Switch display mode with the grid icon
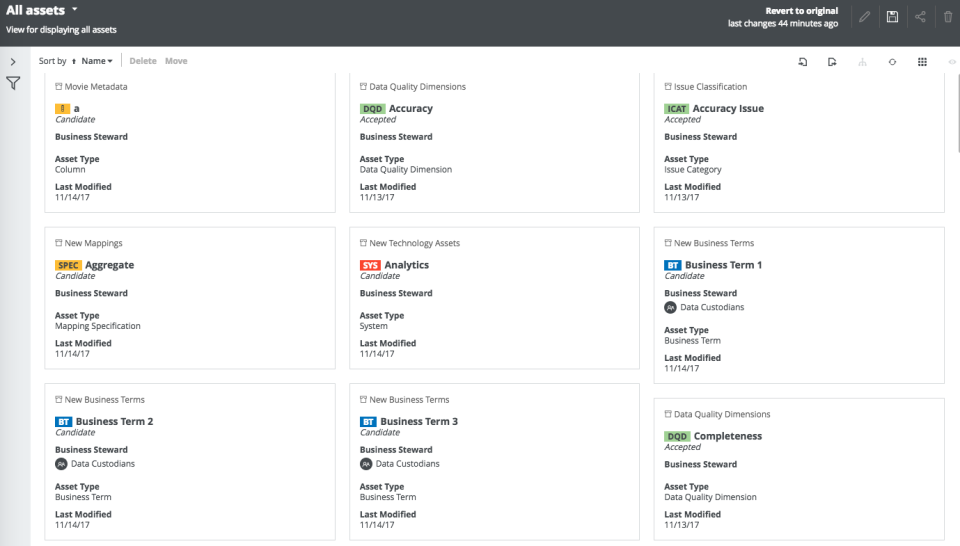Viewport: 960px width, 546px height. point(922,62)
